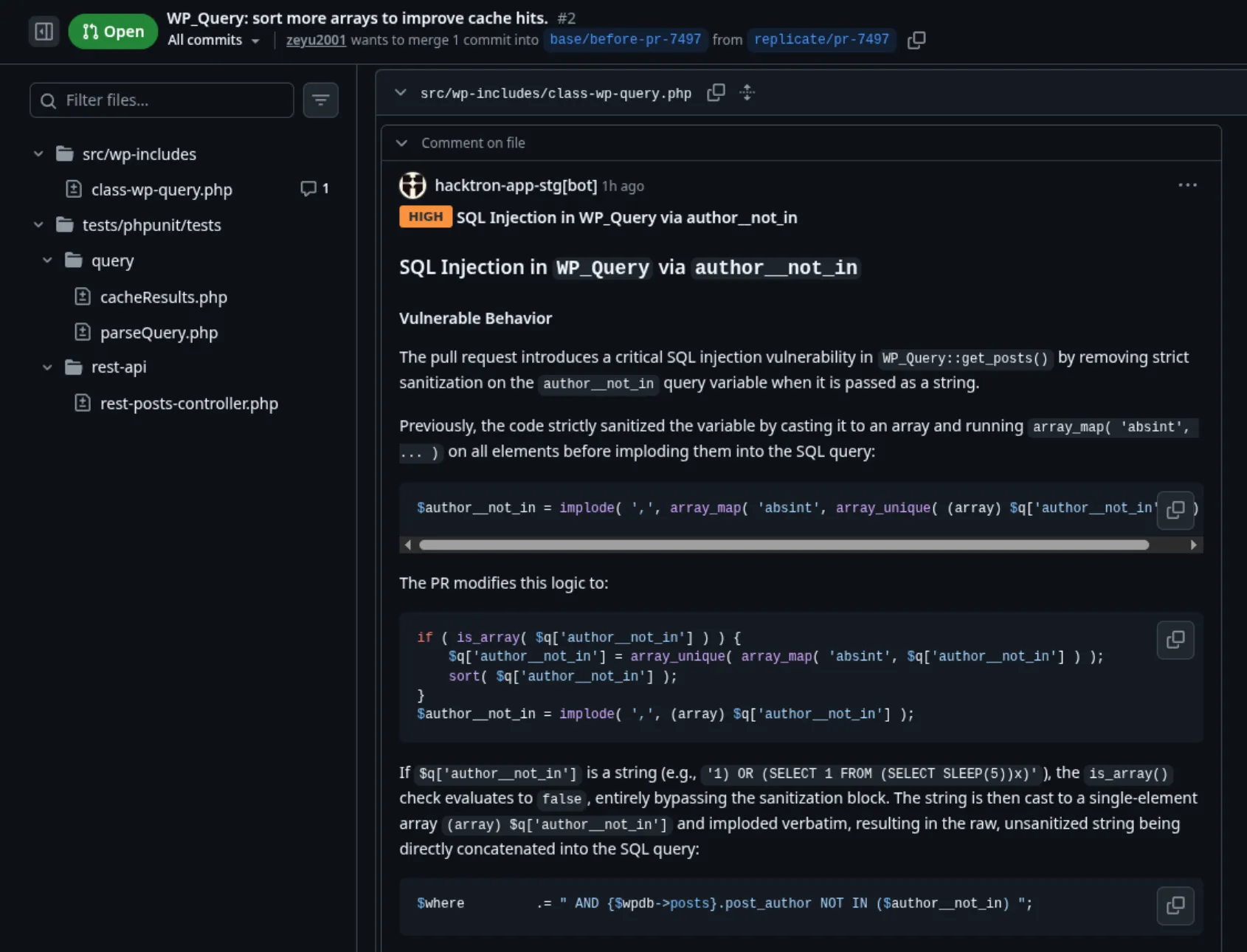Click the inline code 'false'
This screenshot has width=1247, height=952.
pos(562,798)
